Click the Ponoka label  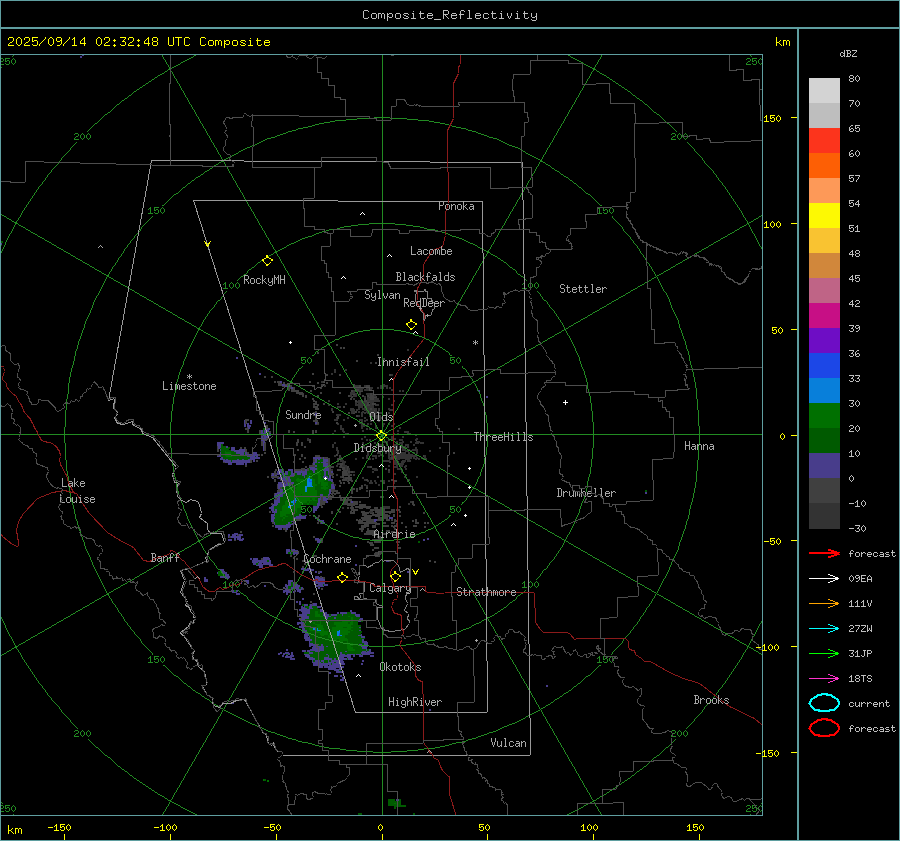point(456,207)
